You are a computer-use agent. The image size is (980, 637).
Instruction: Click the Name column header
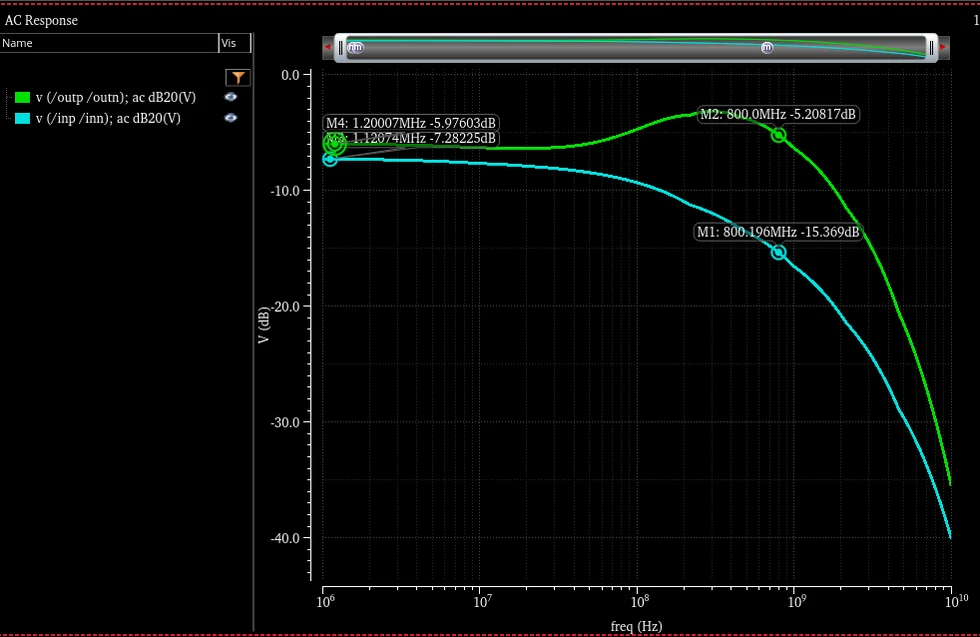109,43
